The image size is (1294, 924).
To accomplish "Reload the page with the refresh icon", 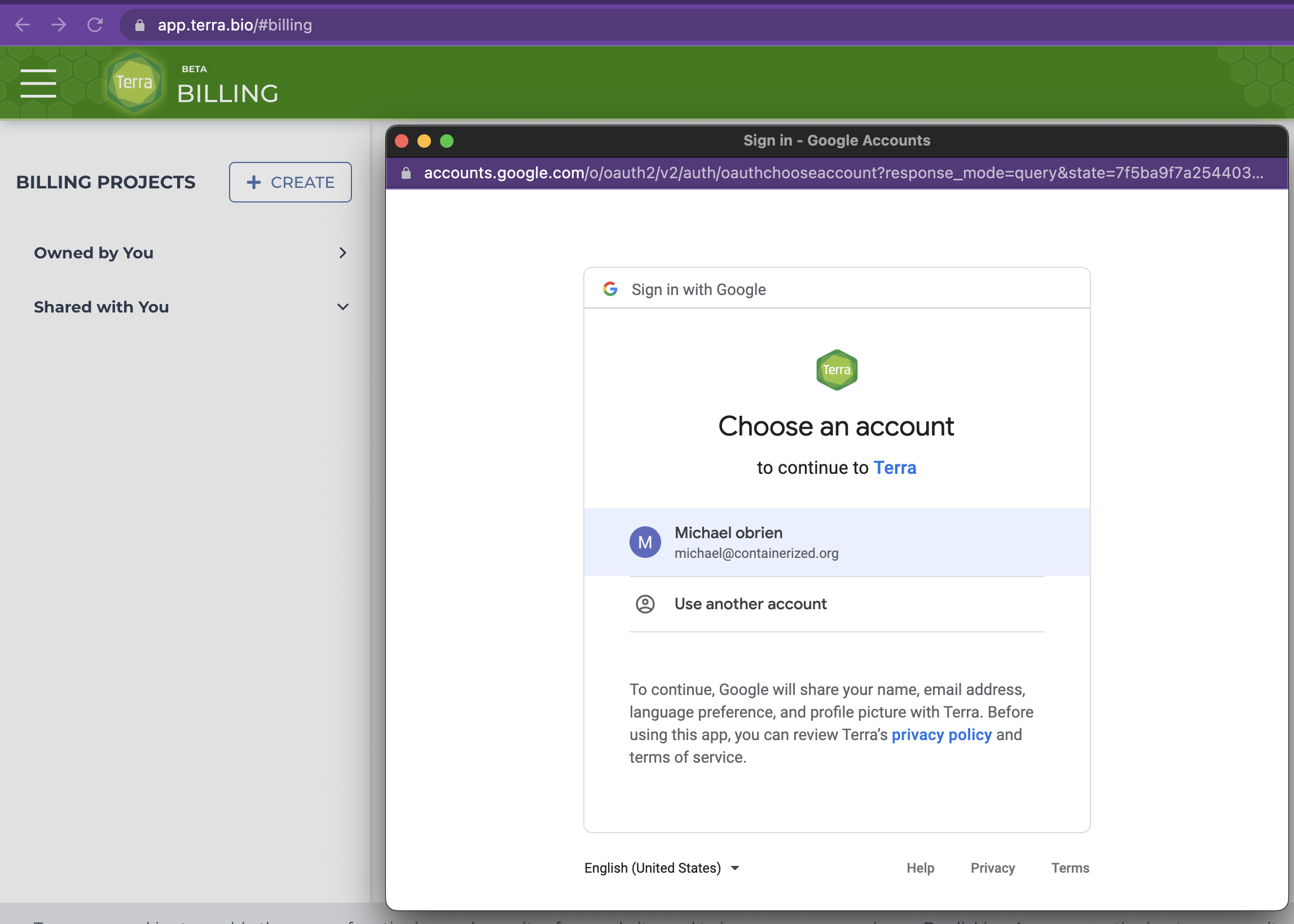I will tap(94, 24).
